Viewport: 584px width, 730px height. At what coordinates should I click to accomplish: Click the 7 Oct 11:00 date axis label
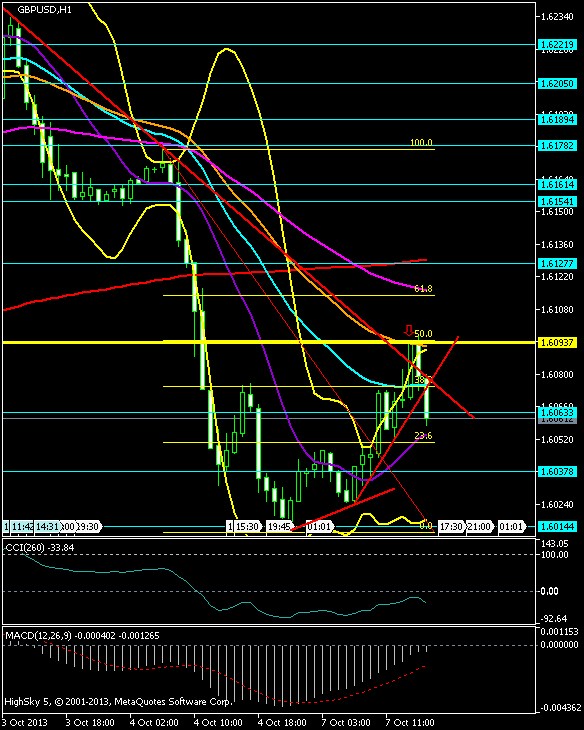point(410,723)
